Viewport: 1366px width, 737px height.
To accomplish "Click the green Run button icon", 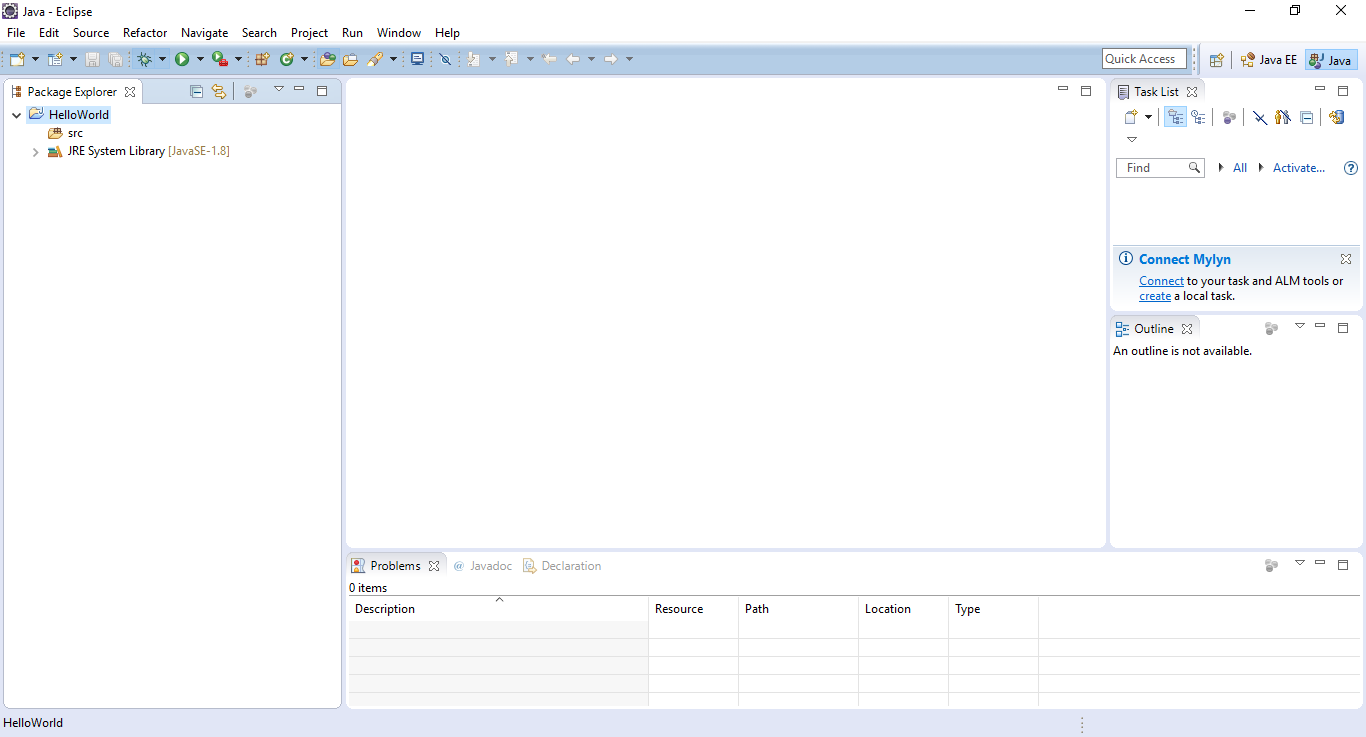I will pyautogui.click(x=182, y=59).
